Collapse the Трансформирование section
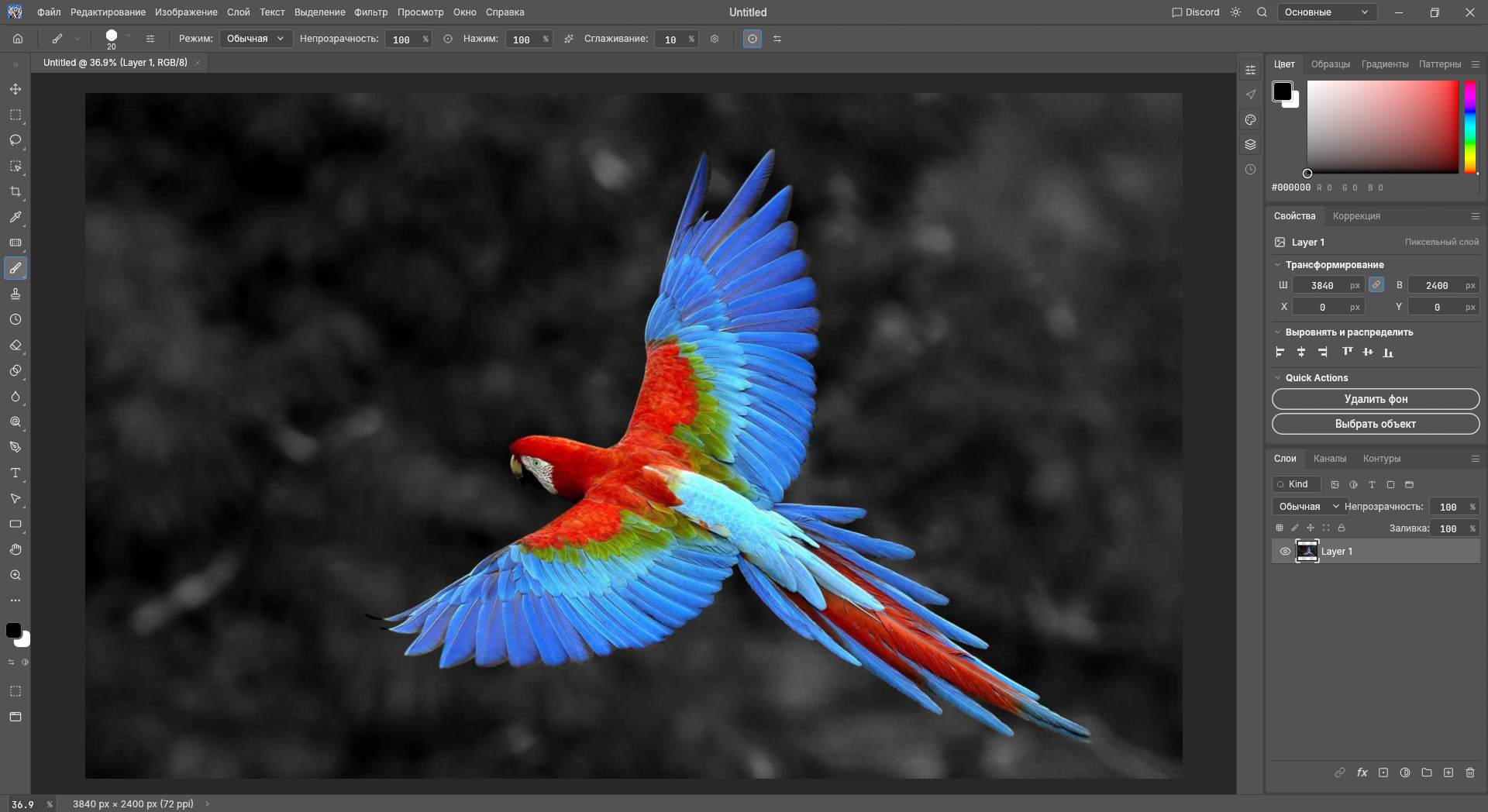Screen dimensions: 1488x812 coord(1278,265)
